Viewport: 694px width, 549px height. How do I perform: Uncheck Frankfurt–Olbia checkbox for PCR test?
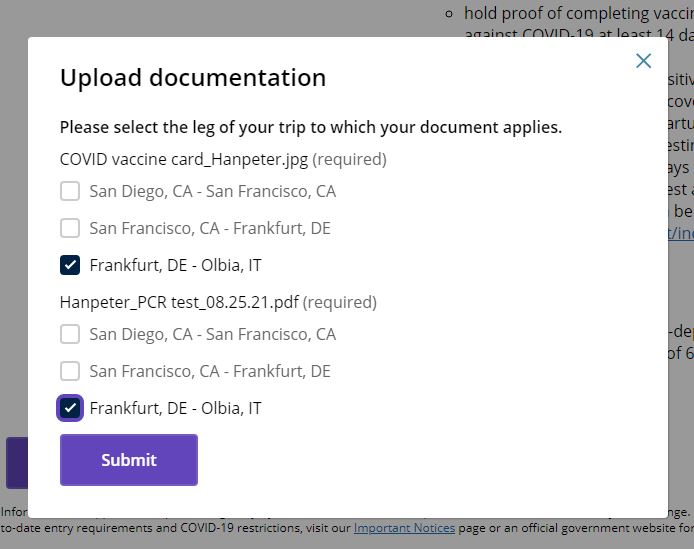click(70, 408)
